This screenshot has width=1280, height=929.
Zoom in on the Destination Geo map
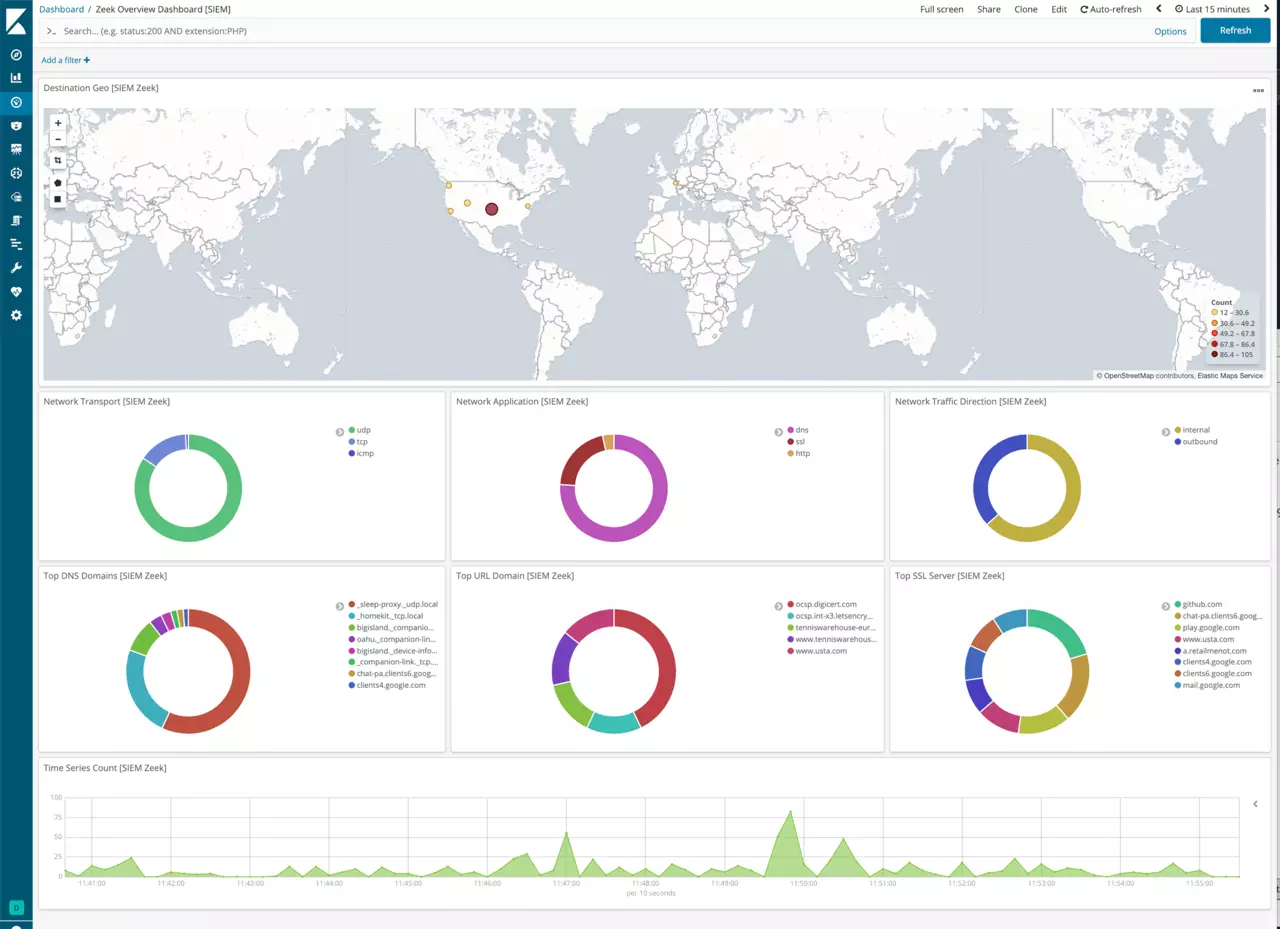tap(58, 123)
